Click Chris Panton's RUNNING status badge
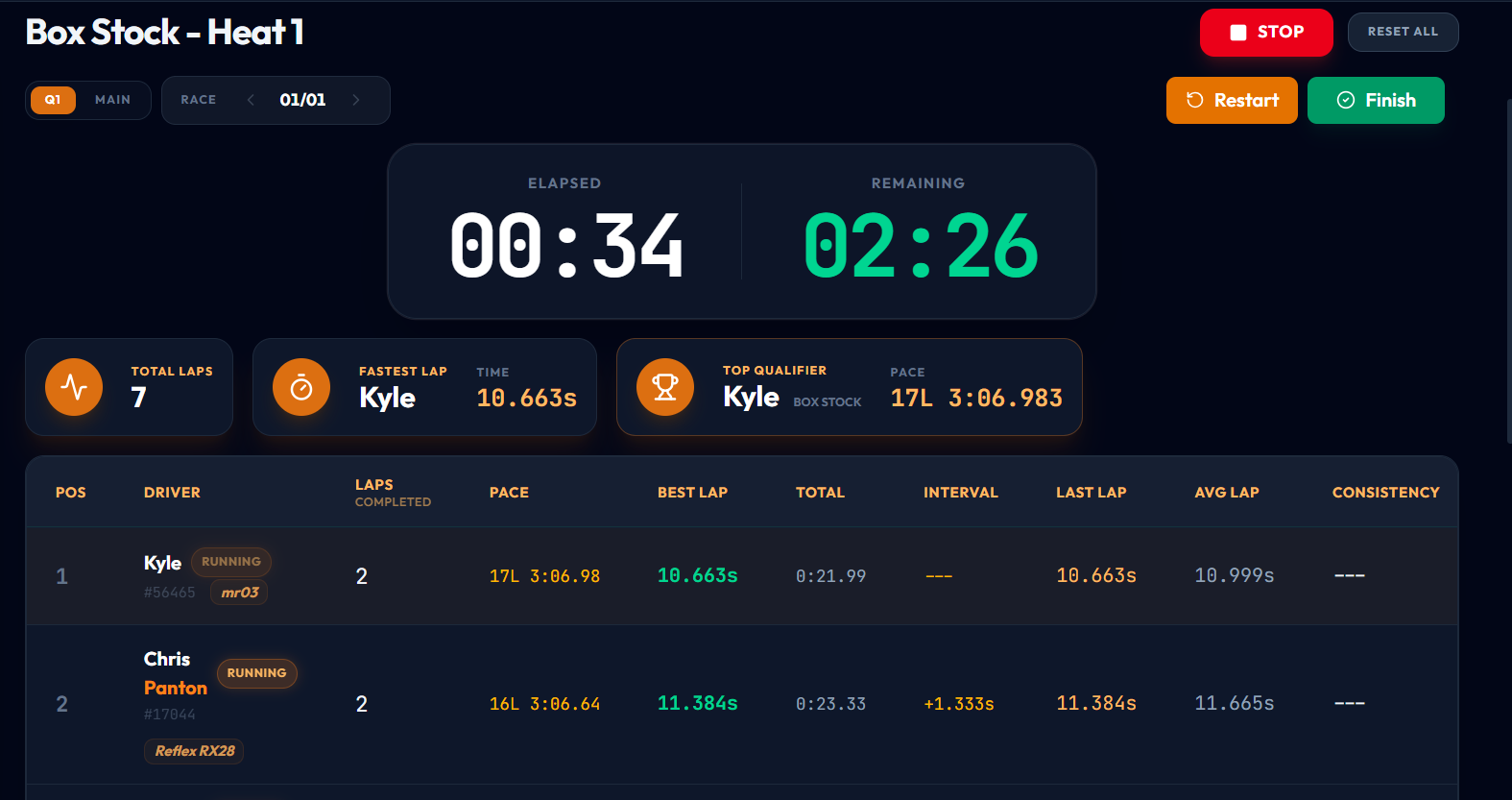The height and width of the screenshot is (800, 1512). pyautogui.click(x=256, y=673)
